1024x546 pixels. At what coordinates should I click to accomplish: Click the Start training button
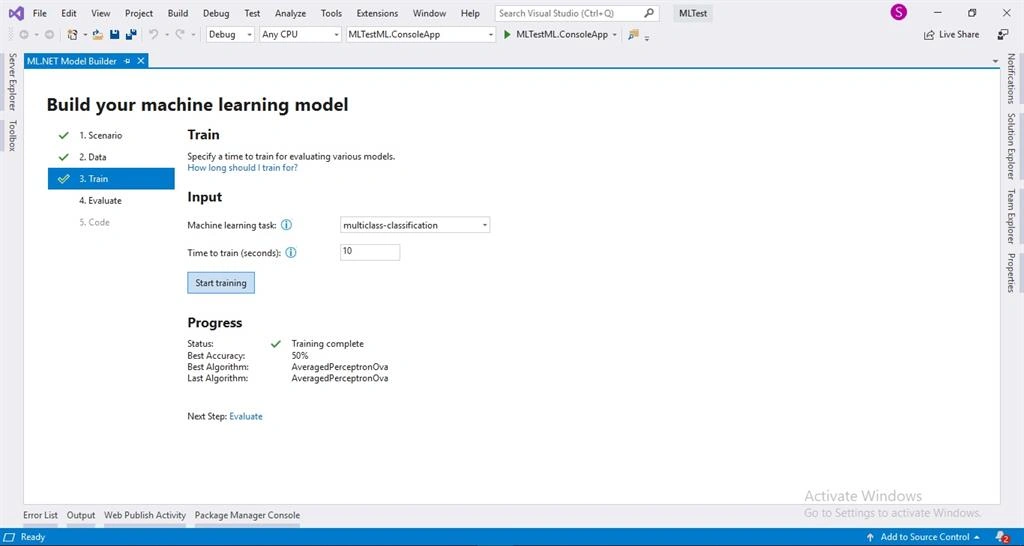[x=221, y=283]
